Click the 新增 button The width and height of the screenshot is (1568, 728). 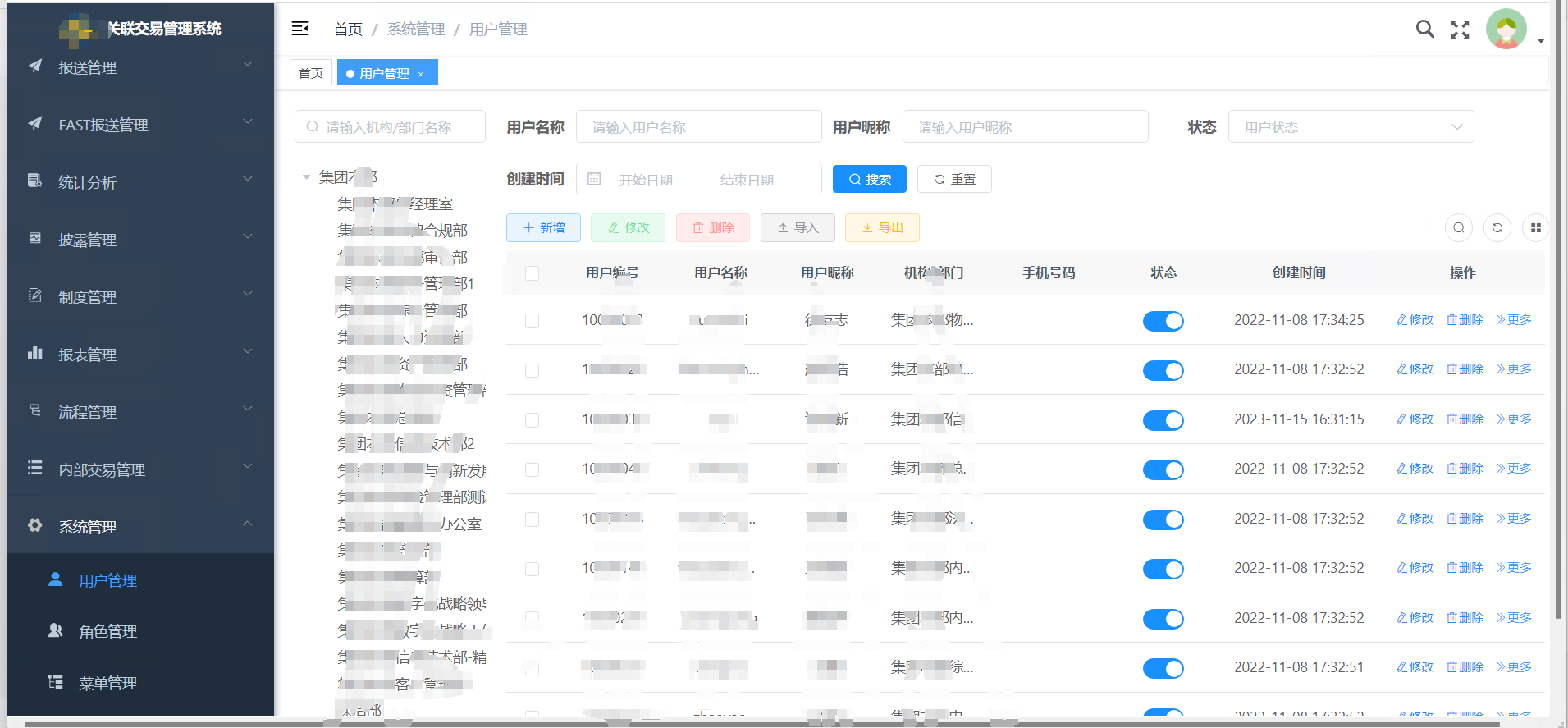pos(543,227)
